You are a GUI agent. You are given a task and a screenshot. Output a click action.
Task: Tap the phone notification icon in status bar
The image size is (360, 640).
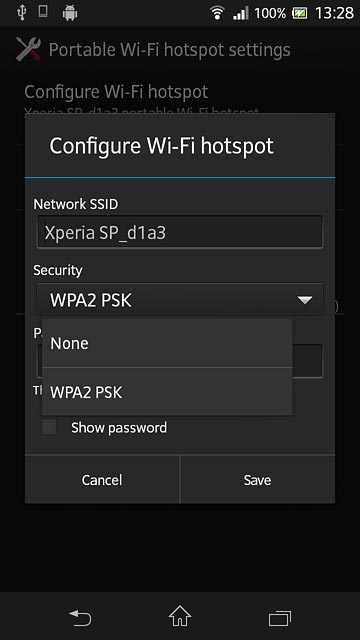tap(43, 11)
